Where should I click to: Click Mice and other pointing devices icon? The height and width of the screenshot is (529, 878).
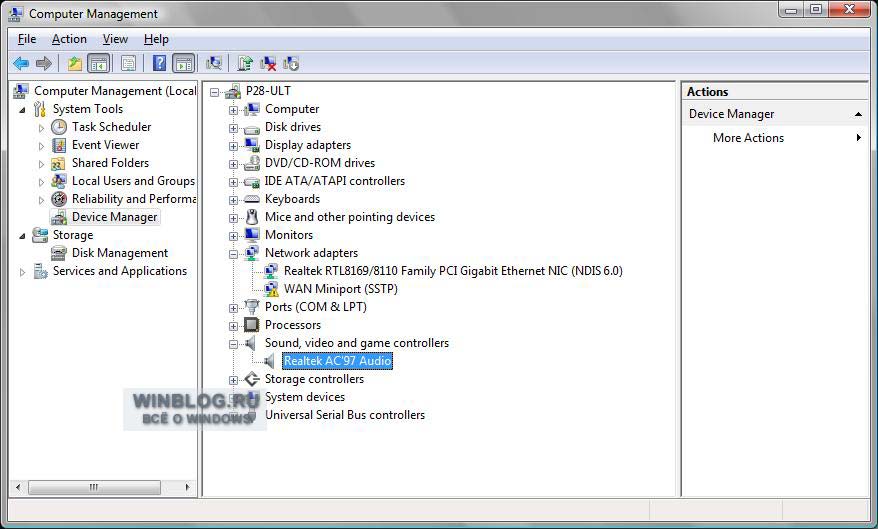point(252,217)
